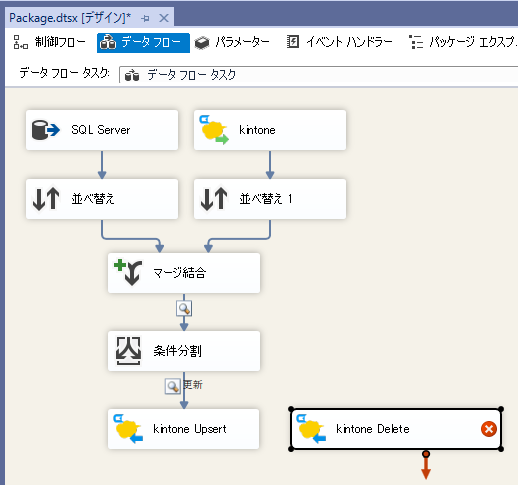Click the 並べ替え sort arrows icon
The width and height of the screenshot is (518, 485).
click(46, 199)
